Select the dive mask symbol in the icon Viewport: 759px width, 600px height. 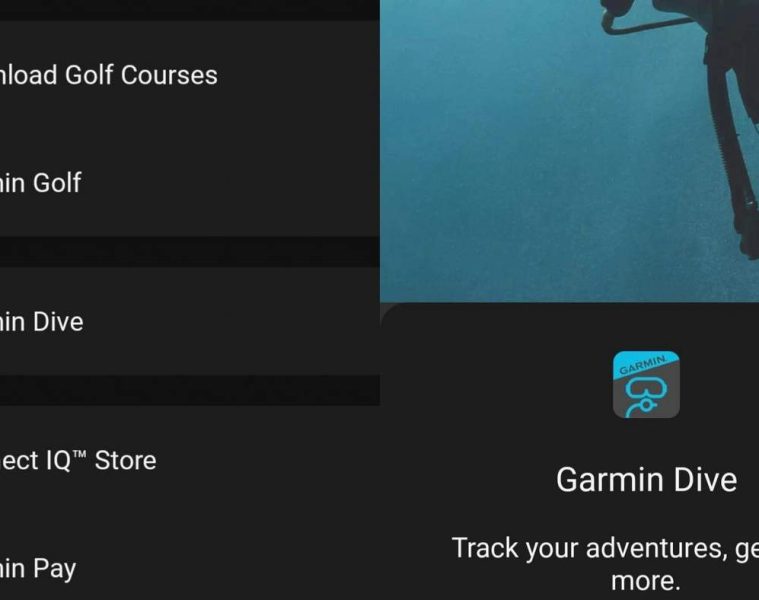pyautogui.click(x=646, y=396)
